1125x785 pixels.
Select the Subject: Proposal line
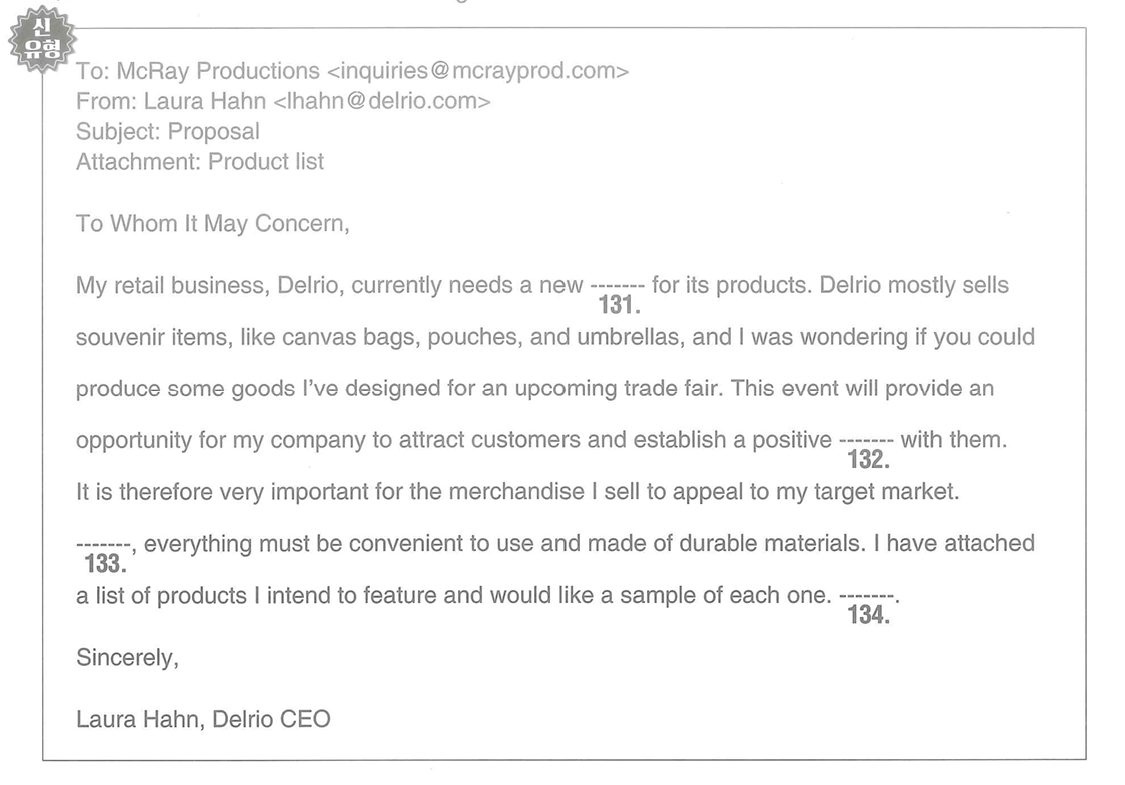(x=168, y=131)
